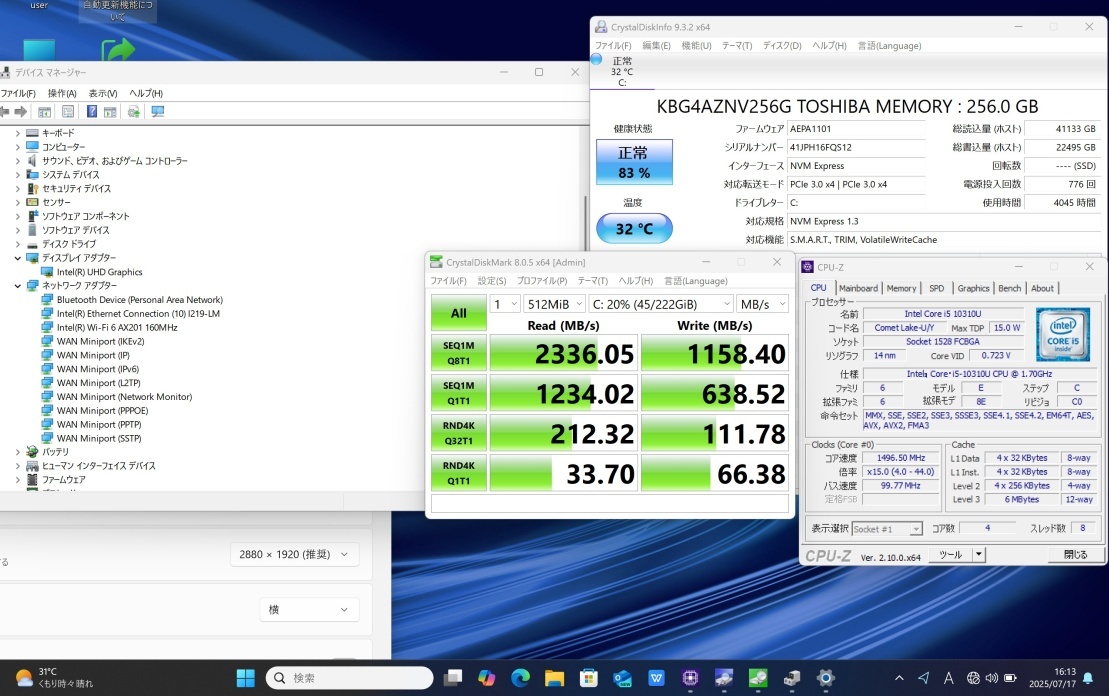Open the 2880 × 1920 resolution dropdown
The width and height of the screenshot is (1109, 696).
point(294,554)
